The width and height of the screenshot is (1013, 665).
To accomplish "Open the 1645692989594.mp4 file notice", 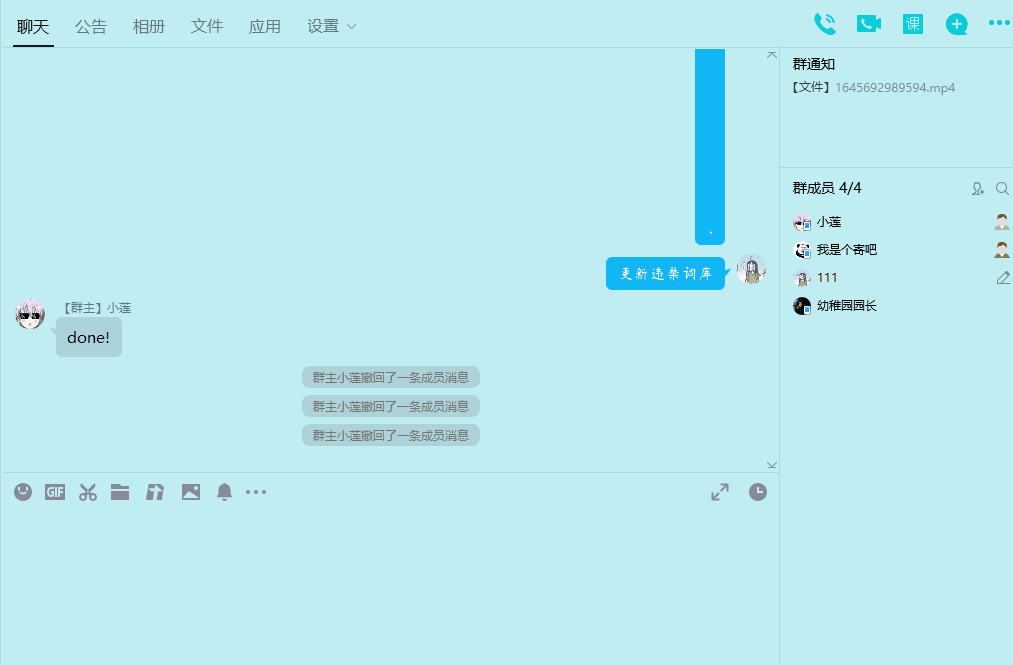I will click(873, 87).
